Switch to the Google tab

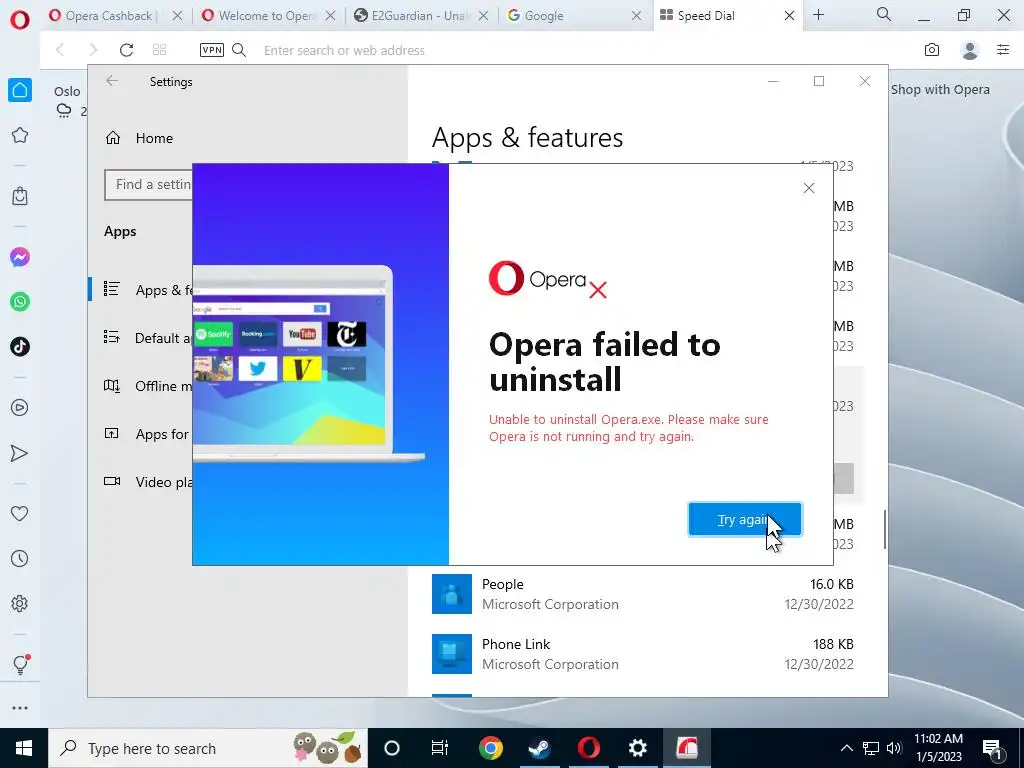565,16
